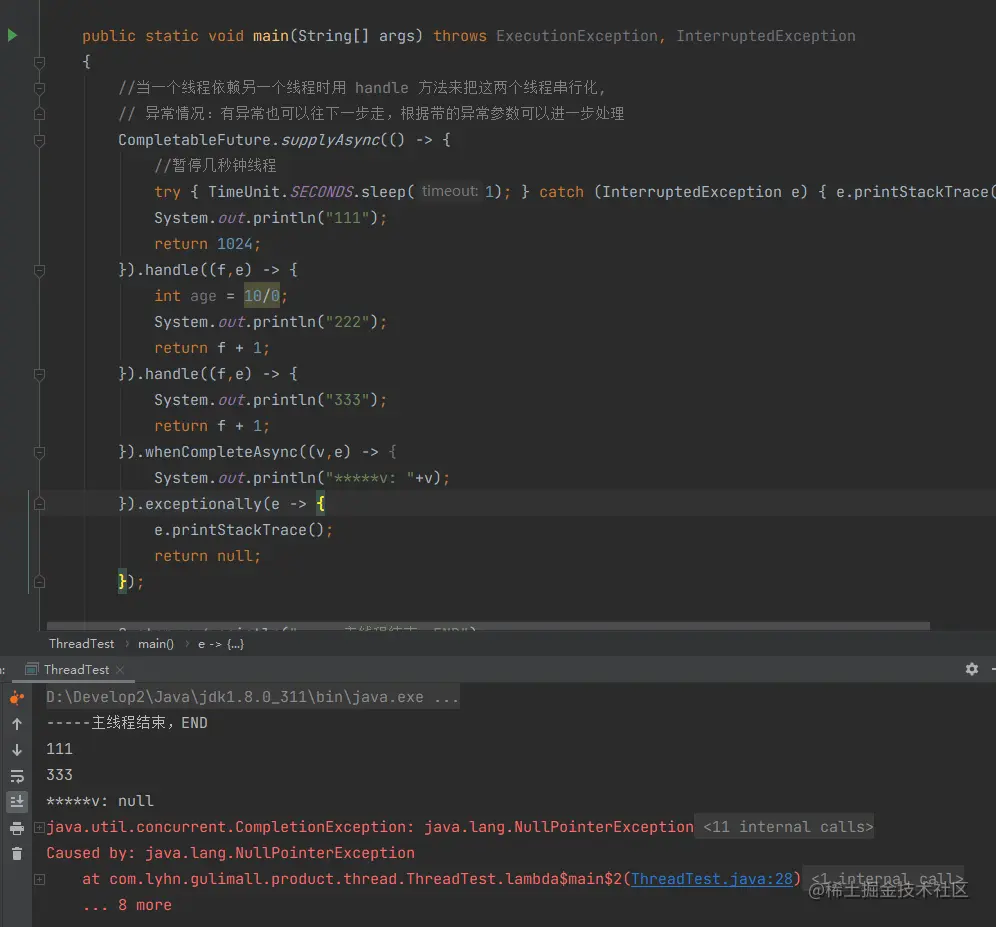Expand the lambda$main$2 stack frame line
This screenshot has height=927, width=996.
point(39,879)
